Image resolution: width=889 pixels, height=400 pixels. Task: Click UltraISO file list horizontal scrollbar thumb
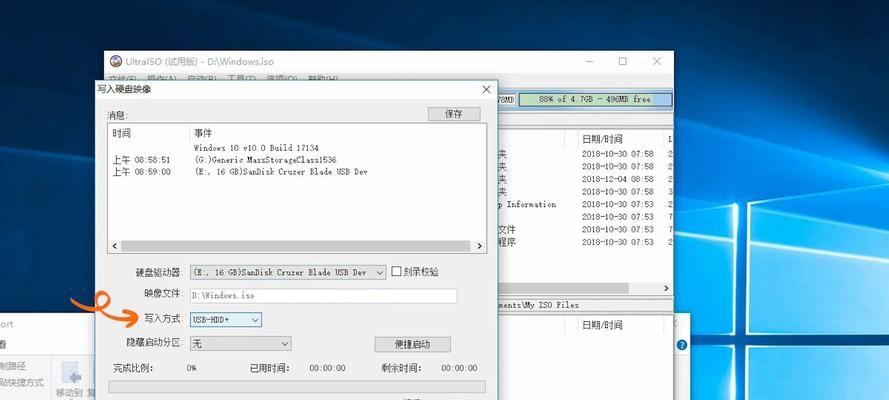(x=563, y=288)
